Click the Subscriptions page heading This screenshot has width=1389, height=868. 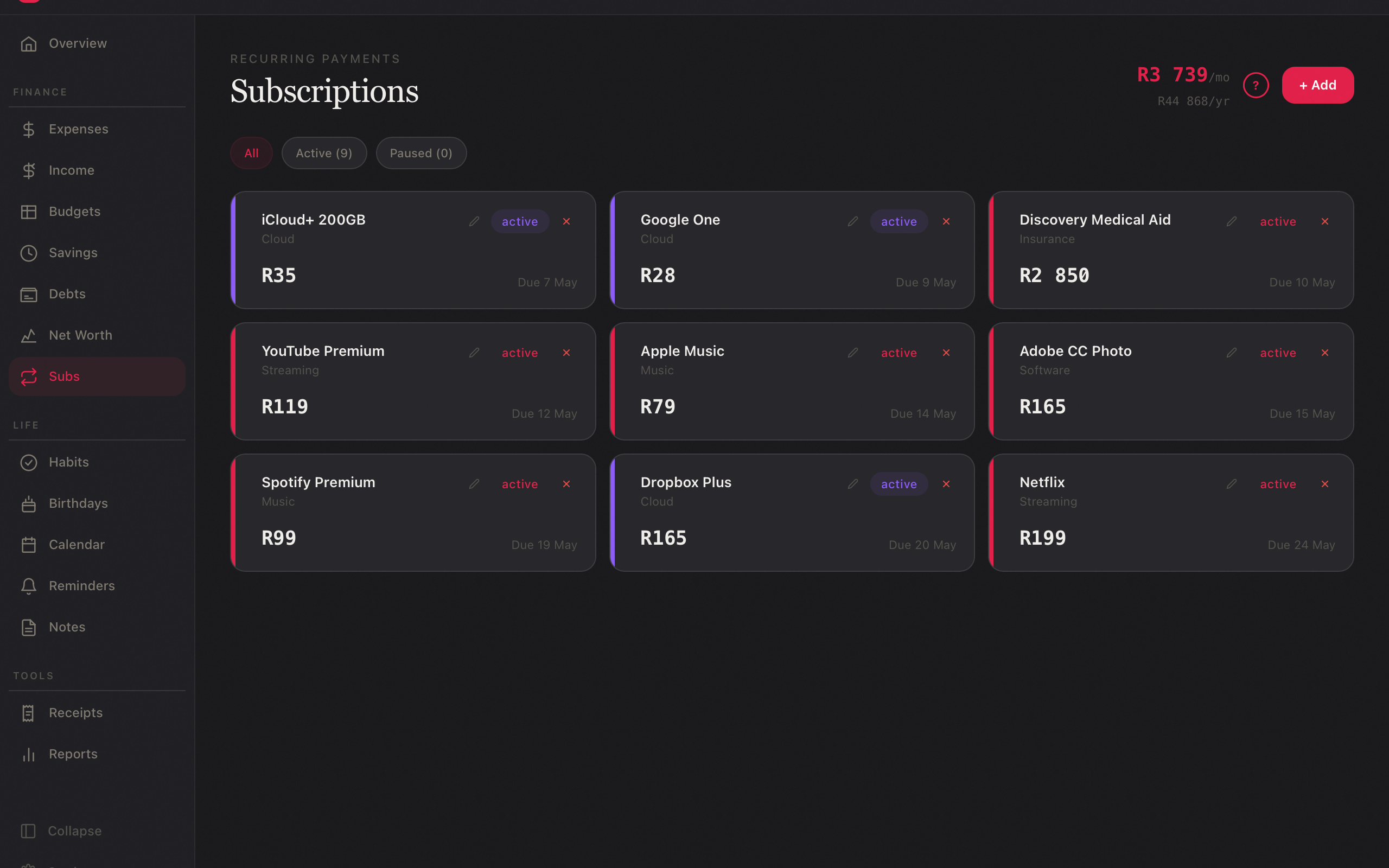click(324, 91)
